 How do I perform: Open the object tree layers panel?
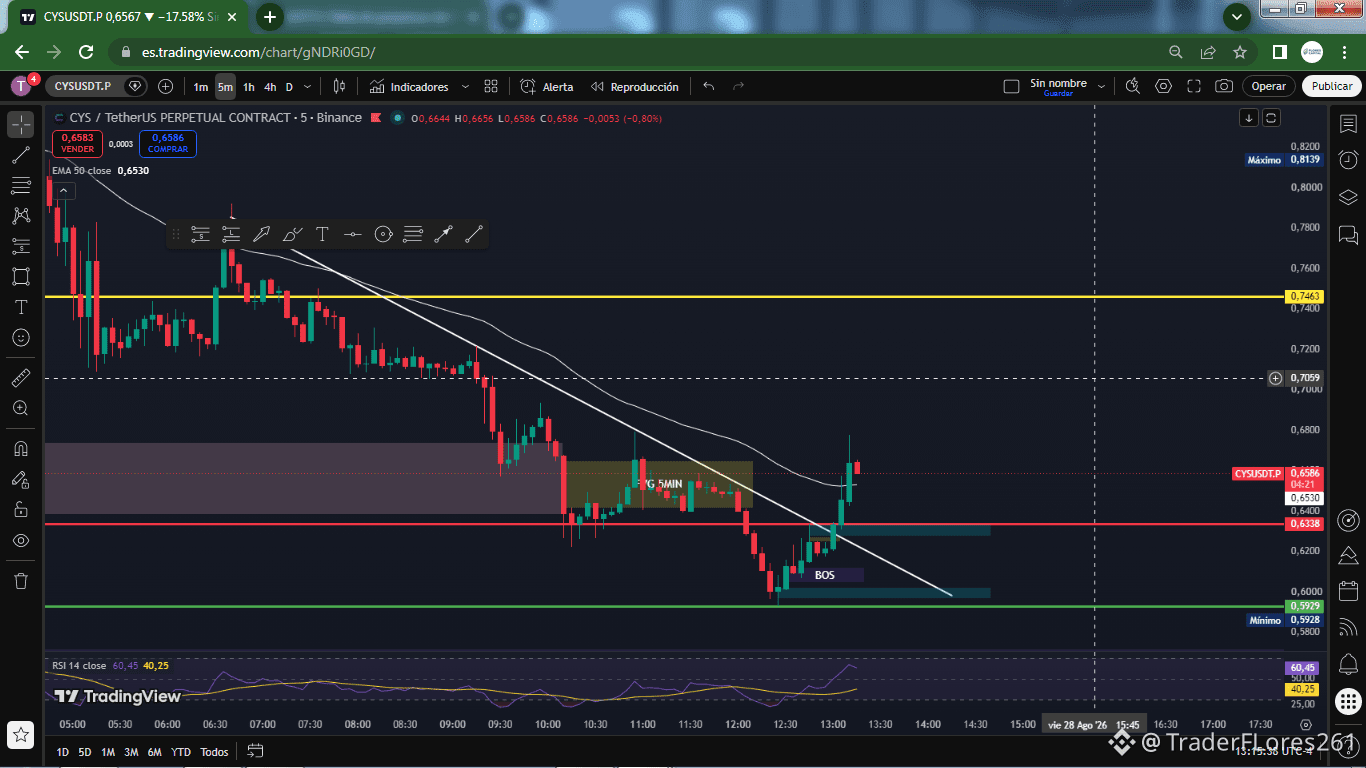click(x=1348, y=196)
